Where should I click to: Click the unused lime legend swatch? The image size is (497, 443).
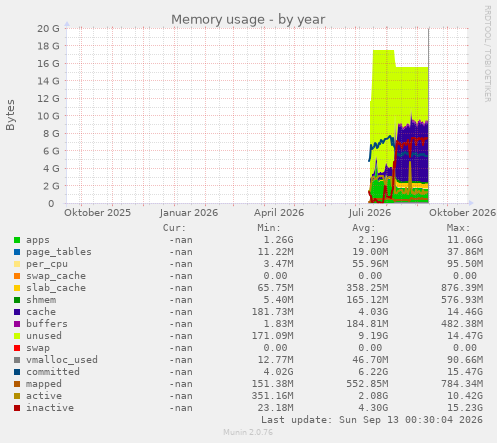click(17, 336)
